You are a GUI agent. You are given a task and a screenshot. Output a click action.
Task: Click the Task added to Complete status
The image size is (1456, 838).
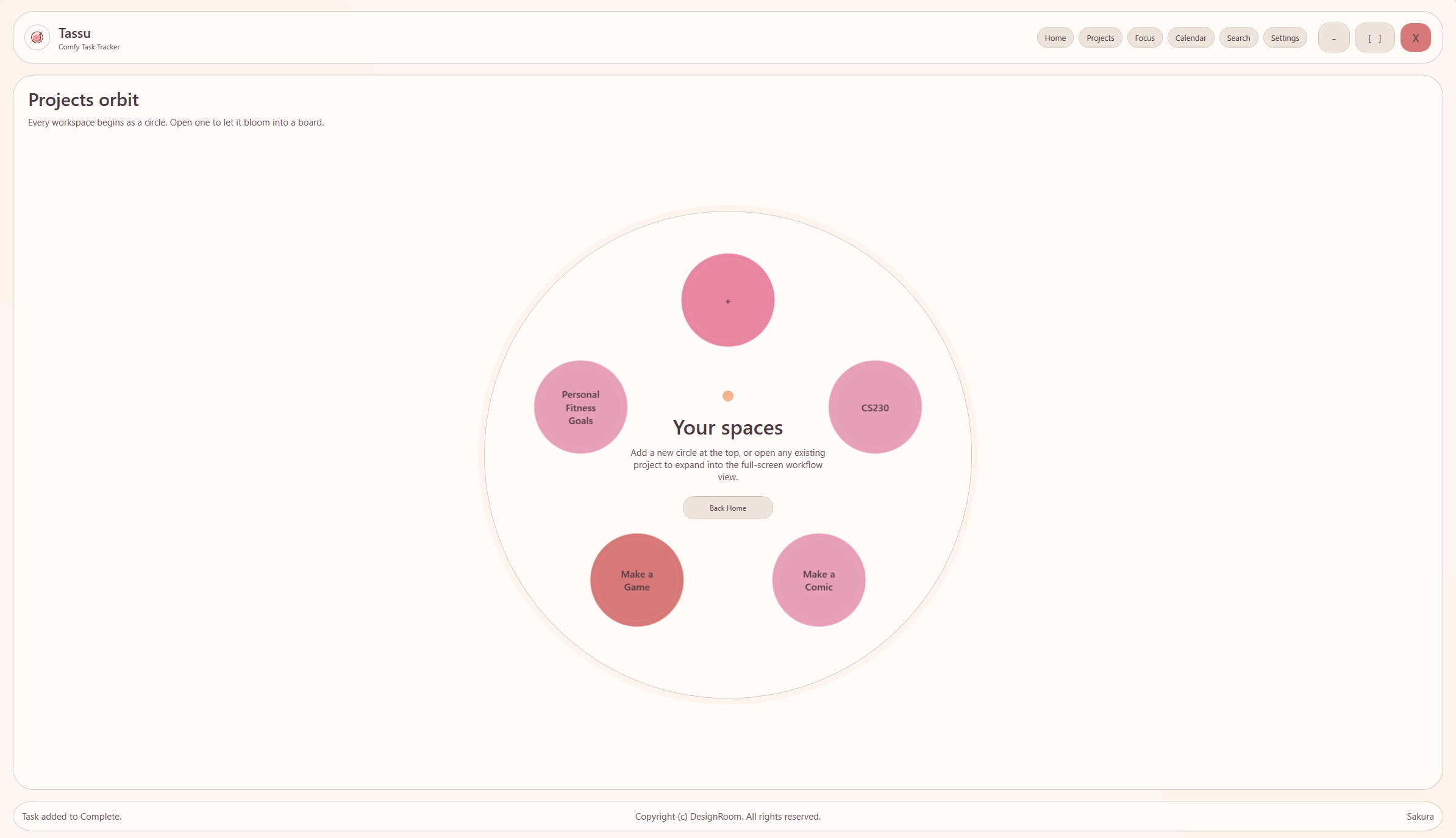tap(72, 817)
